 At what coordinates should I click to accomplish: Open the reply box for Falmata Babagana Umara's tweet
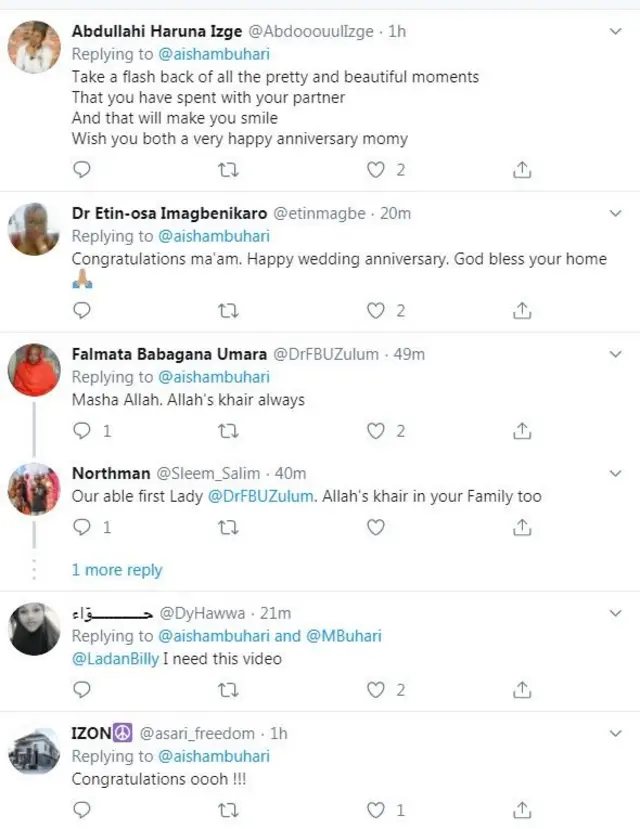[x=80, y=430]
